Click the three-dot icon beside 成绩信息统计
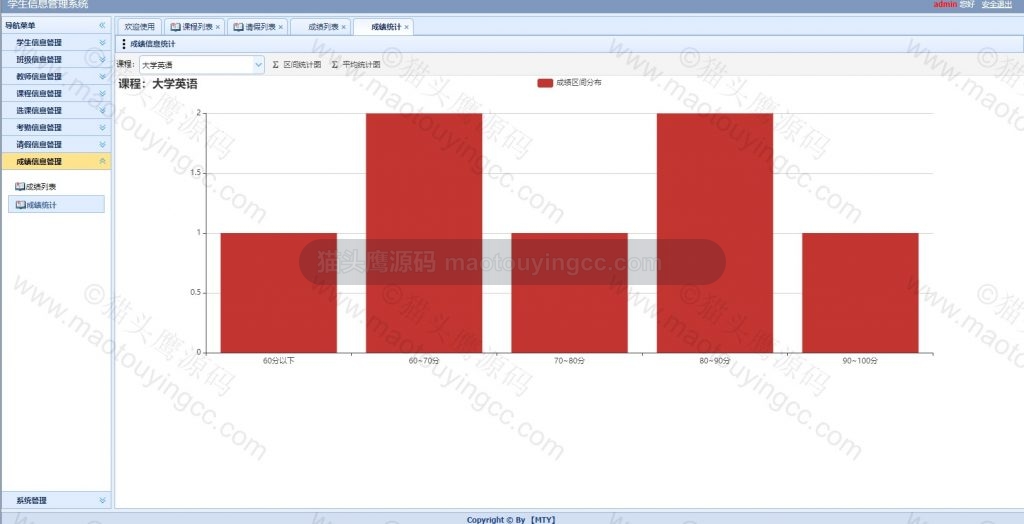Image resolution: width=1024 pixels, height=524 pixels. [x=124, y=44]
